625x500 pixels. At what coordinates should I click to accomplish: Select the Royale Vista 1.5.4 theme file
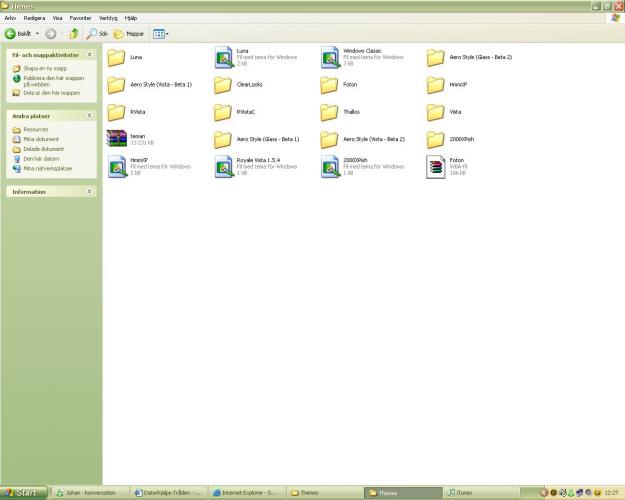pos(224,166)
